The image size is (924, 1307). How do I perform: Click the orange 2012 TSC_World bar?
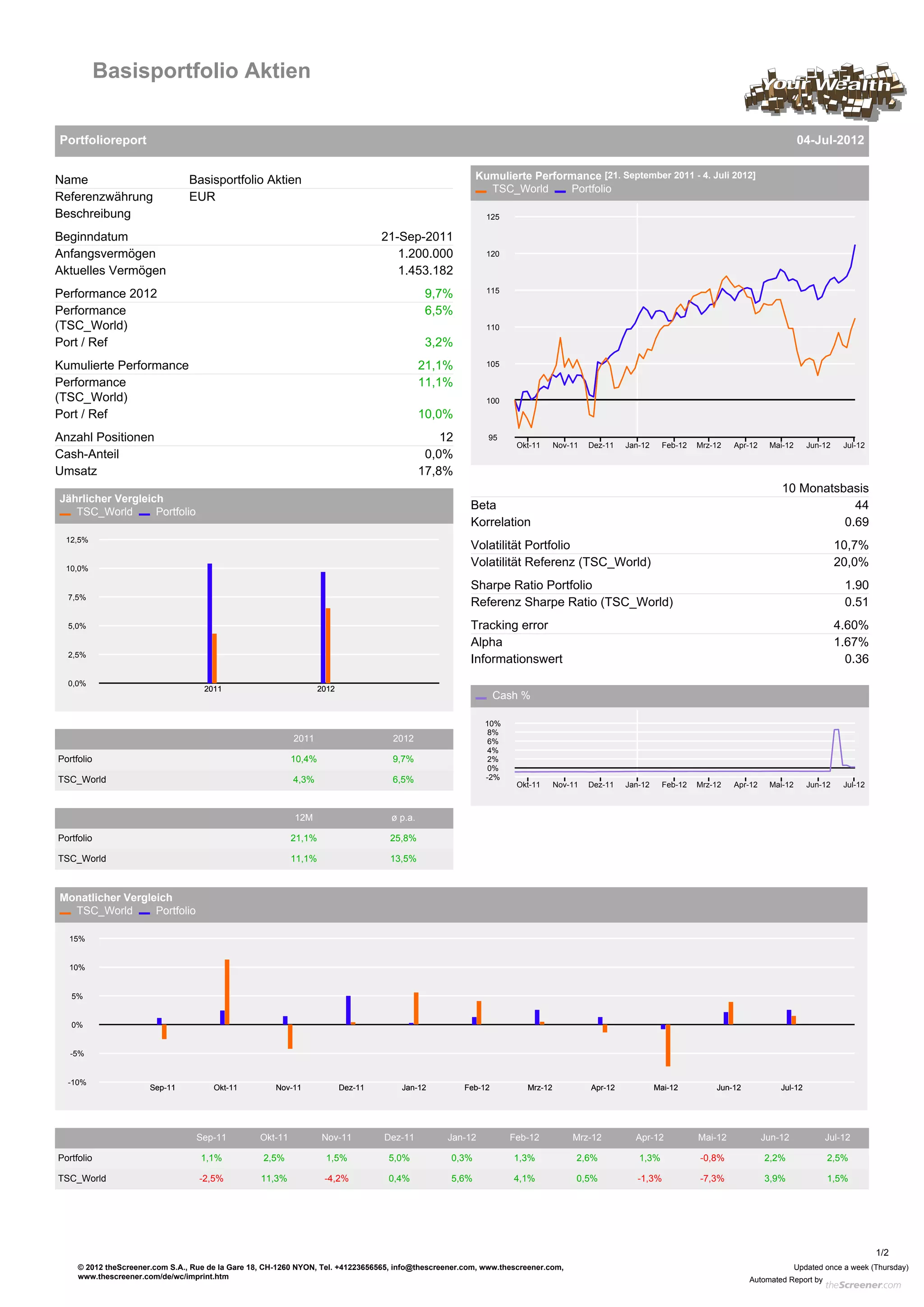click(328, 645)
